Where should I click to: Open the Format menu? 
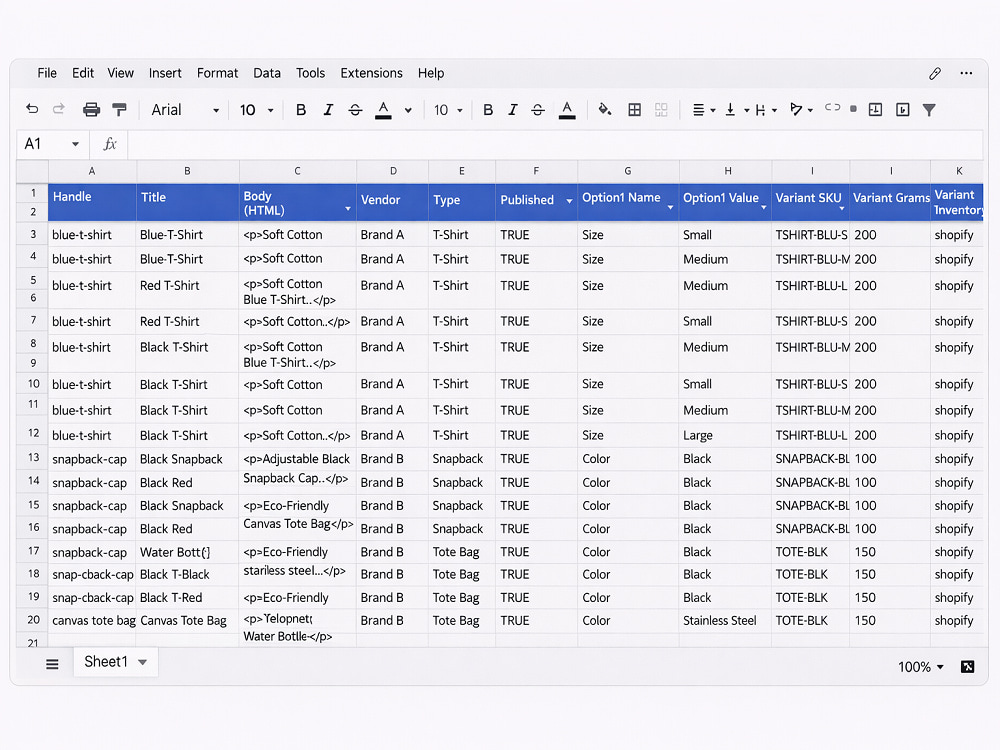tap(217, 73)
